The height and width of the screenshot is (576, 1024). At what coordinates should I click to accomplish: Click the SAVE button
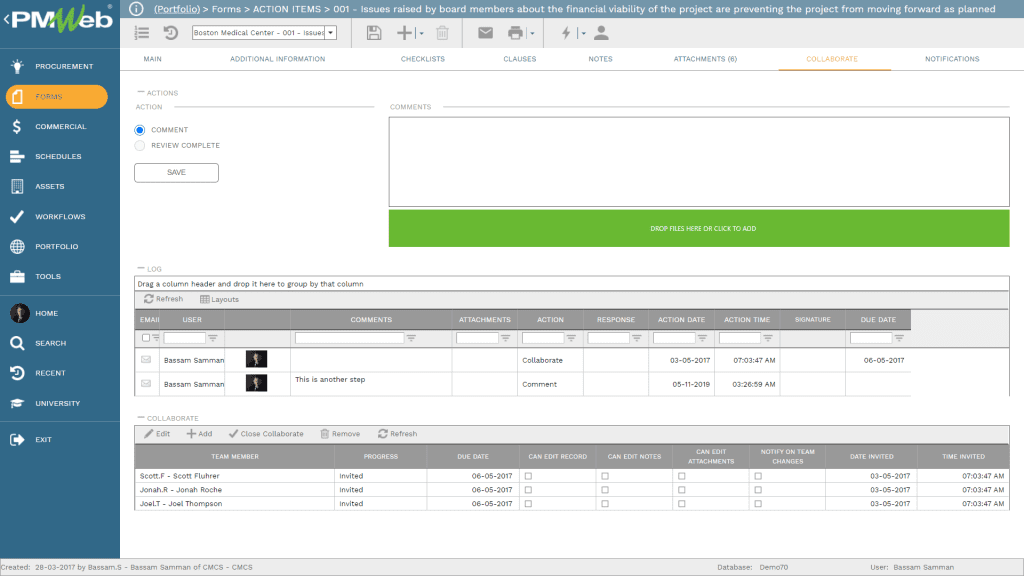[x=176, y=172]
